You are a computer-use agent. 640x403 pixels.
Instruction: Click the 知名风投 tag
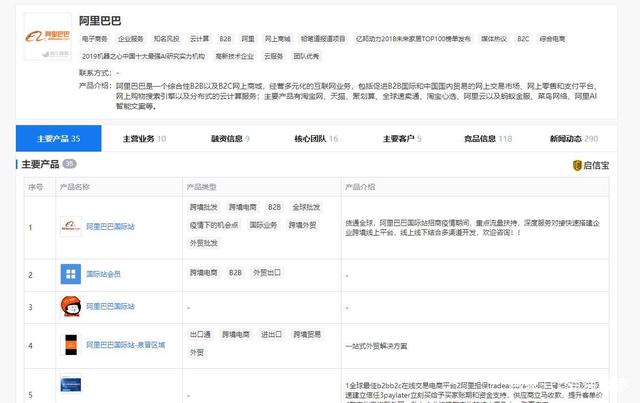(167, 39)
